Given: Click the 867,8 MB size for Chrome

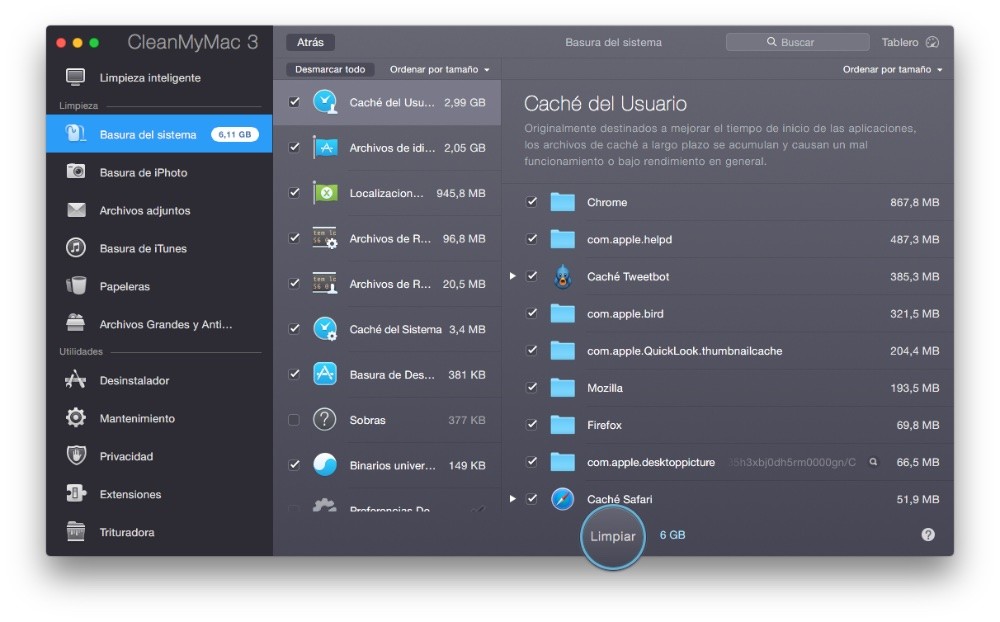Looking at the screenshot, I should [x=915, y=202].
